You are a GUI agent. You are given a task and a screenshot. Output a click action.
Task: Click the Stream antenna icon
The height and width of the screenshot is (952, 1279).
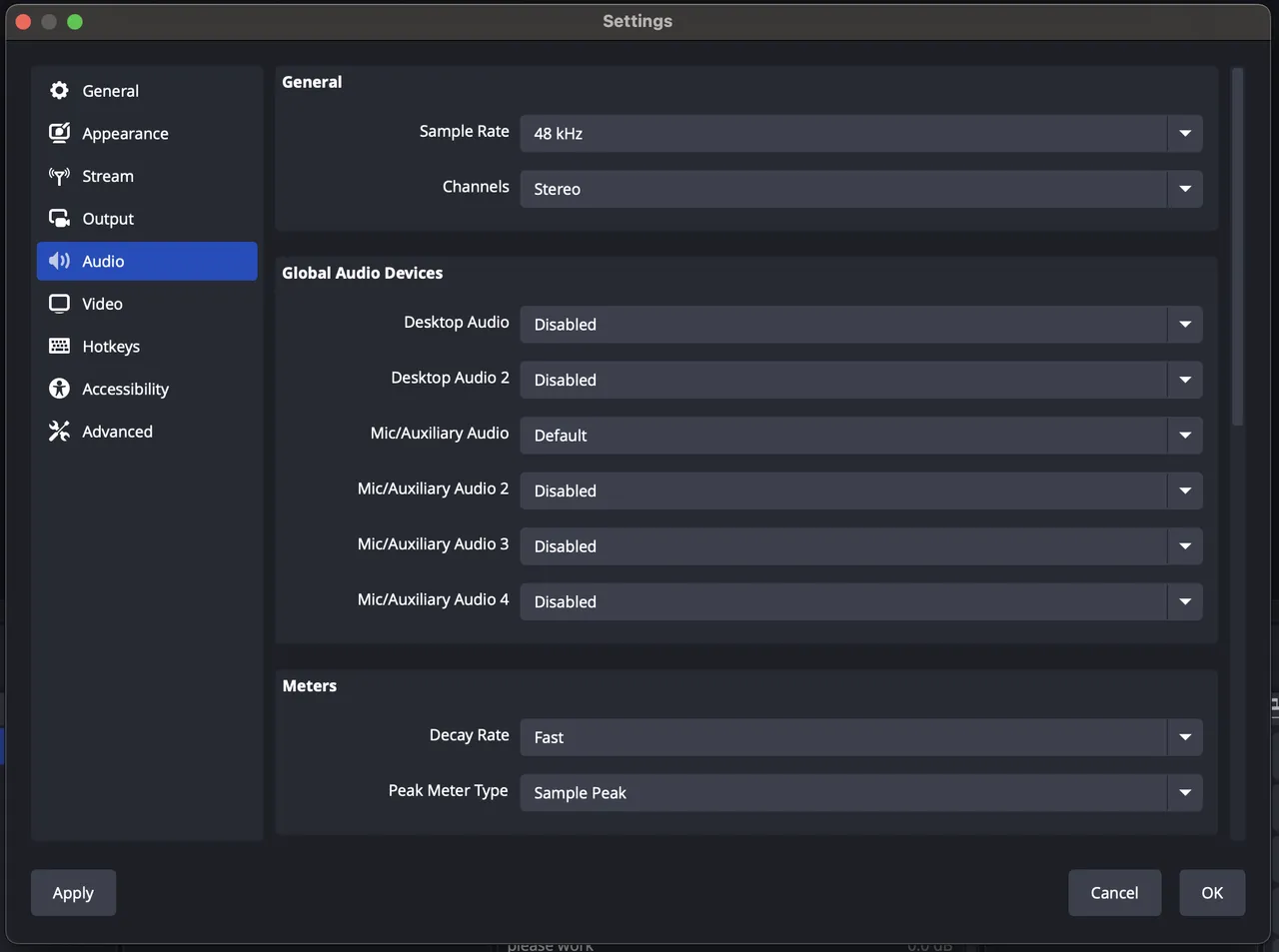(59, 177)
